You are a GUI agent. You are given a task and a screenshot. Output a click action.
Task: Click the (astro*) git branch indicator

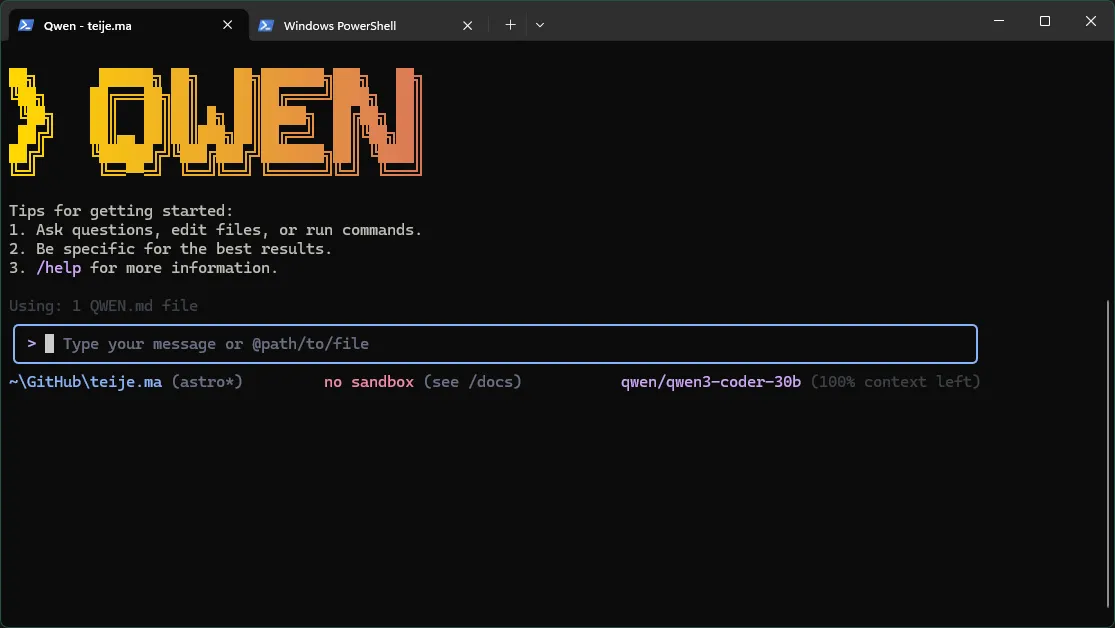(207, 381)
